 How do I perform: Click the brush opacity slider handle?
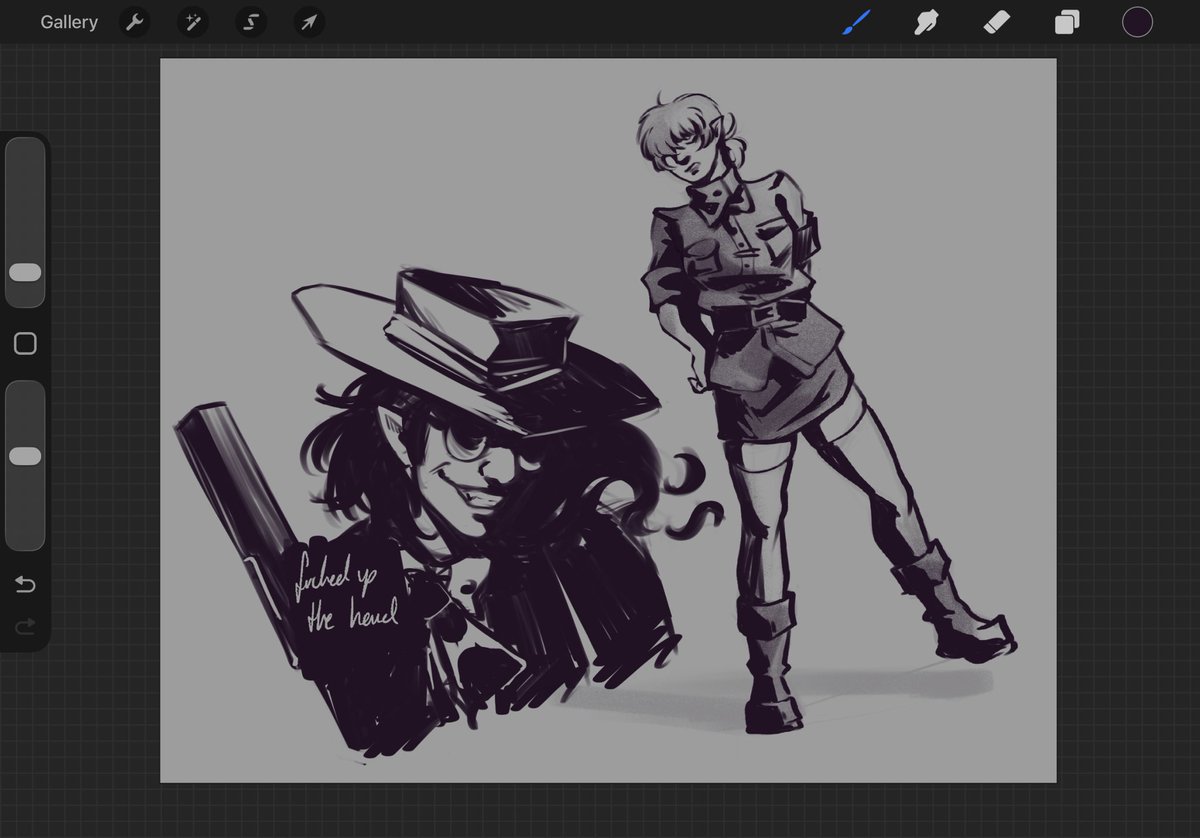click(25, 456)
